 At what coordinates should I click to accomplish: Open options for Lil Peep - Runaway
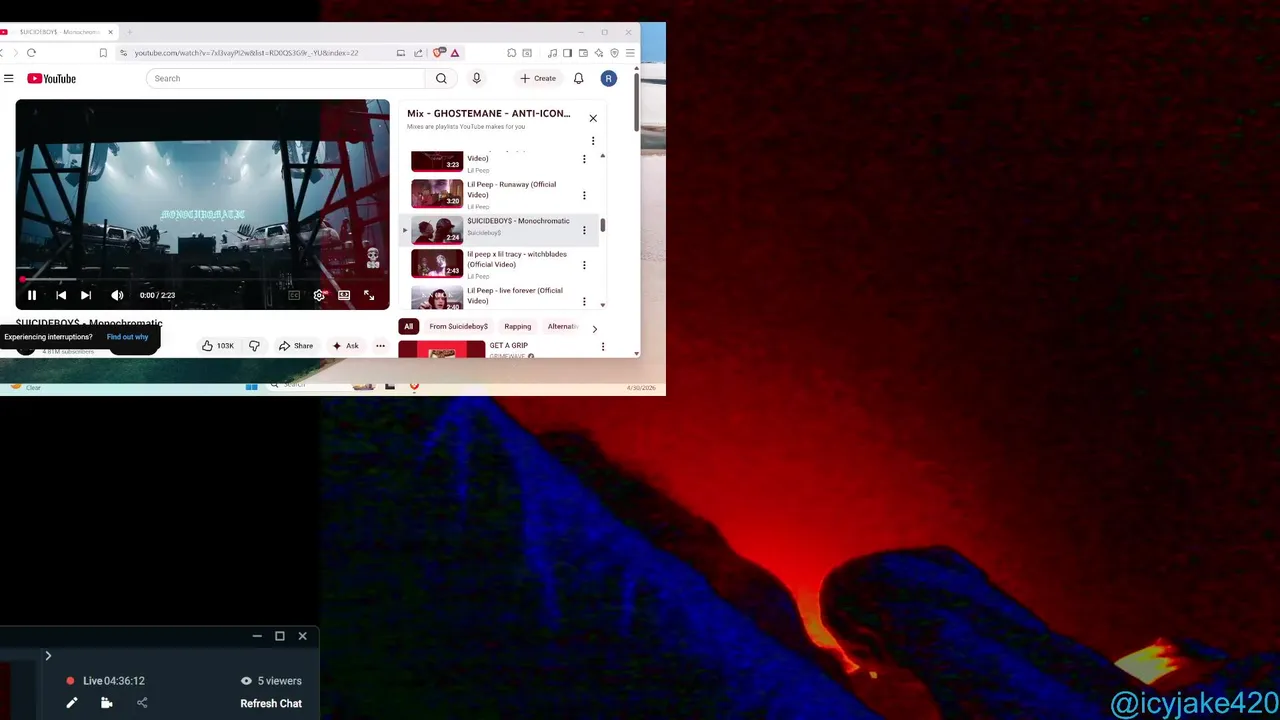click(584, 195)
